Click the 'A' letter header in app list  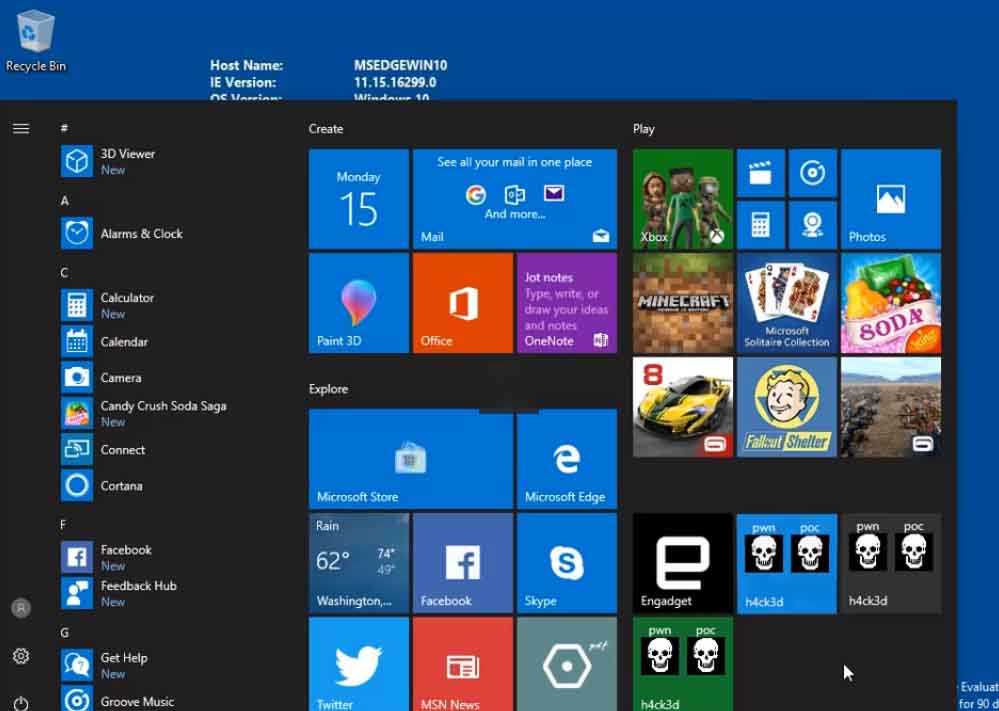64,201
